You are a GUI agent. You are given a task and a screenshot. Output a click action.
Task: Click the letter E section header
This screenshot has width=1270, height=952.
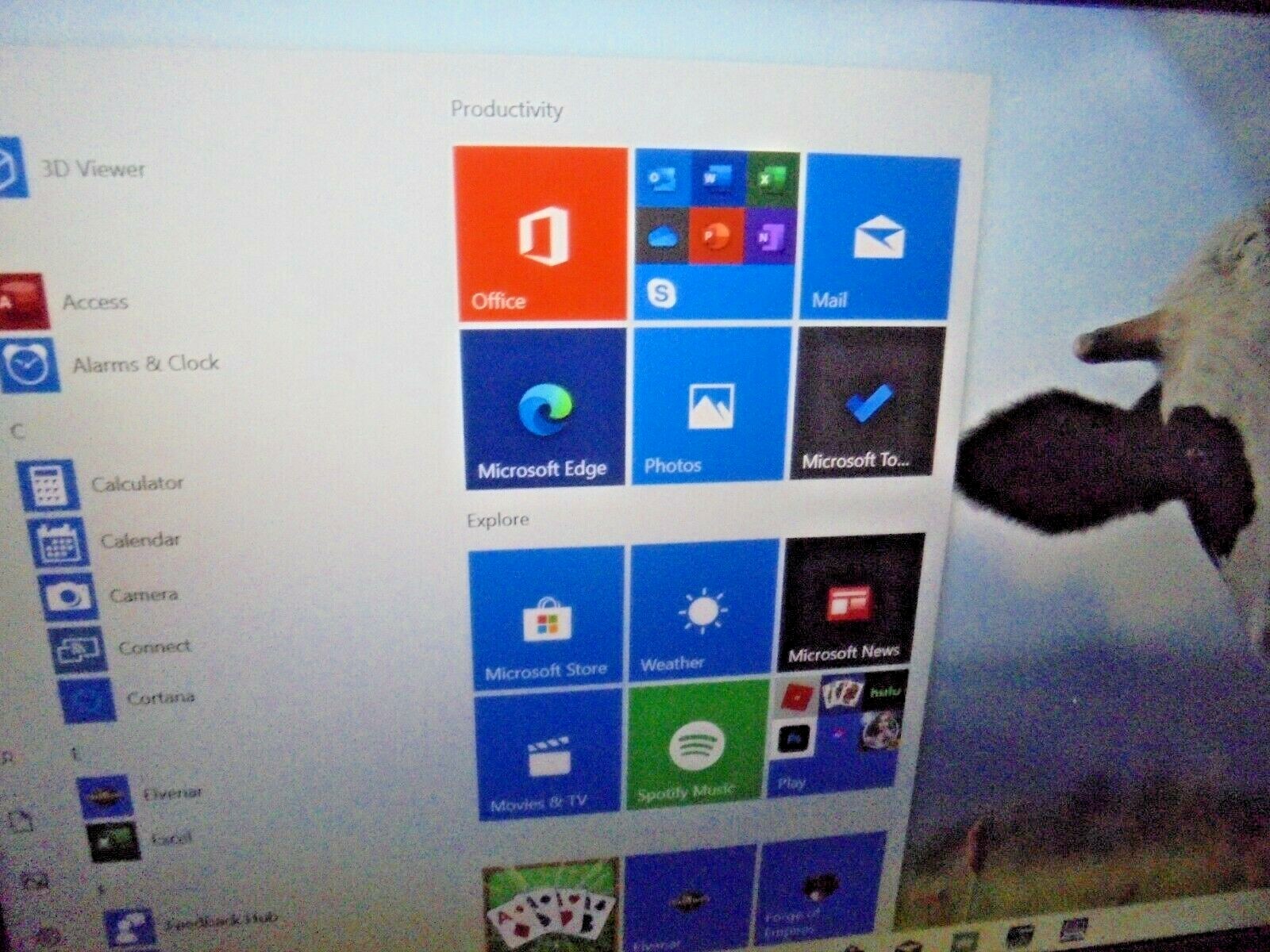[76, 754]
